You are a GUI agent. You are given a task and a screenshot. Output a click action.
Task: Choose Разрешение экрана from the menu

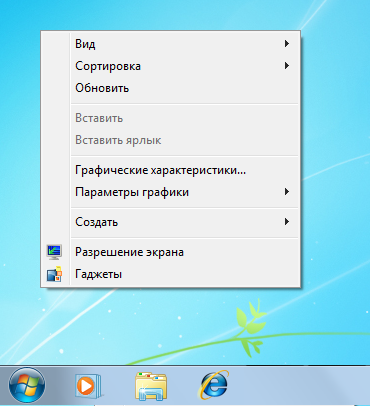coord(170,252)
